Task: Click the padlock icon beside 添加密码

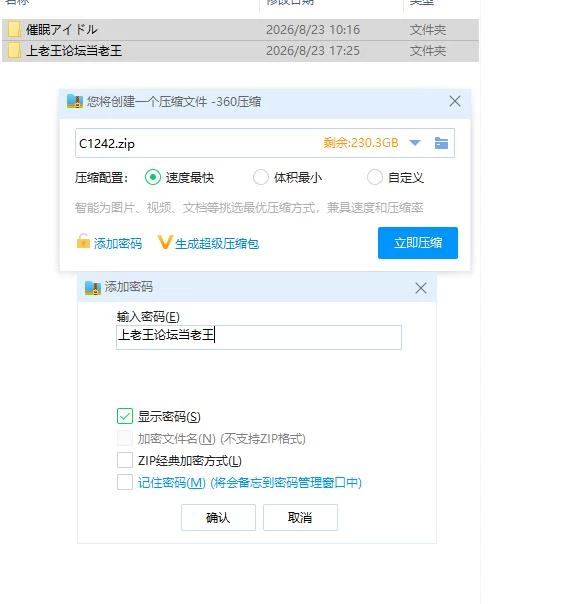Action: click(x=83, y=242)
